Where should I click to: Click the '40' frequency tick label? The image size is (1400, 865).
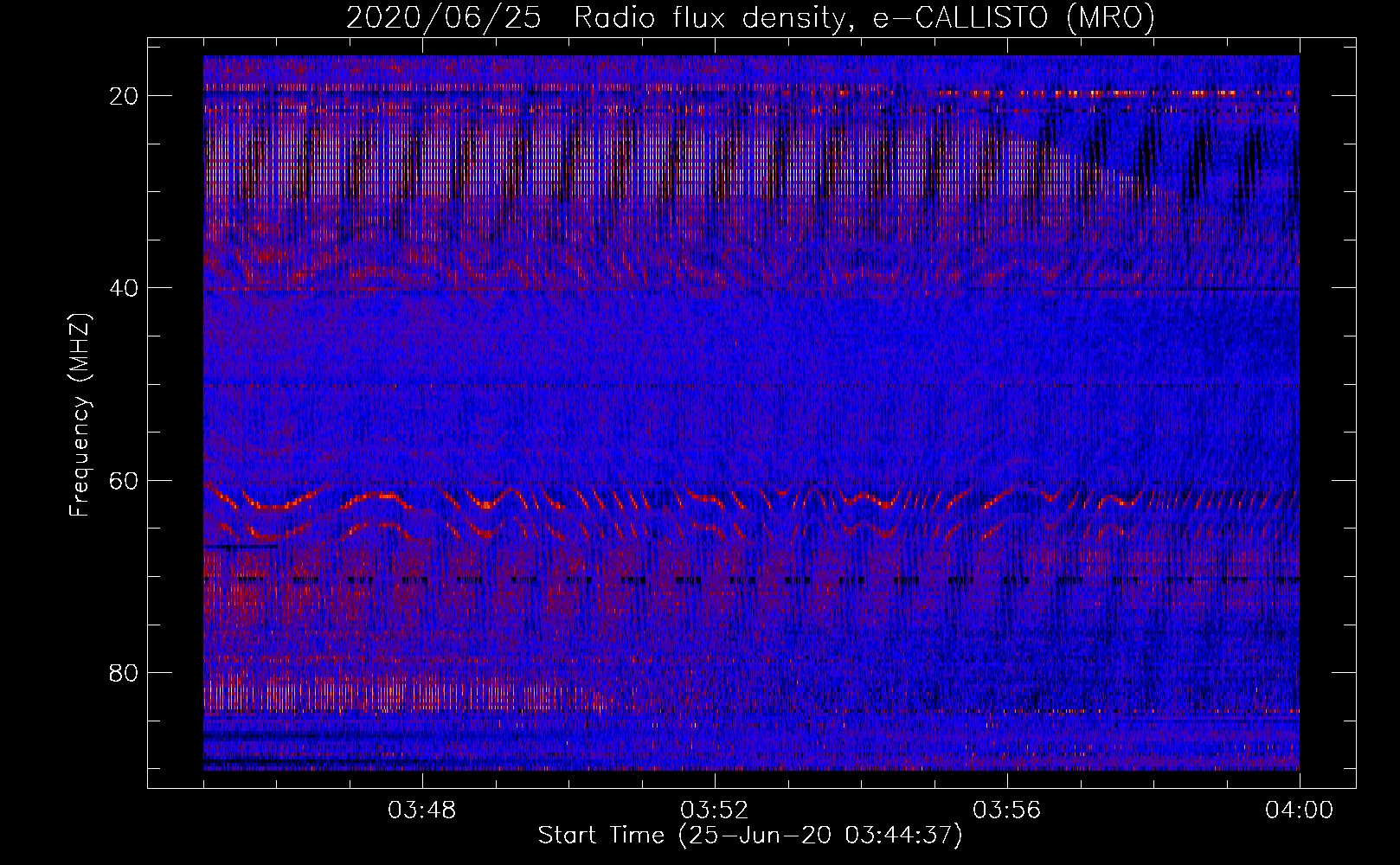pyautogui.click(x=125, y=288)
